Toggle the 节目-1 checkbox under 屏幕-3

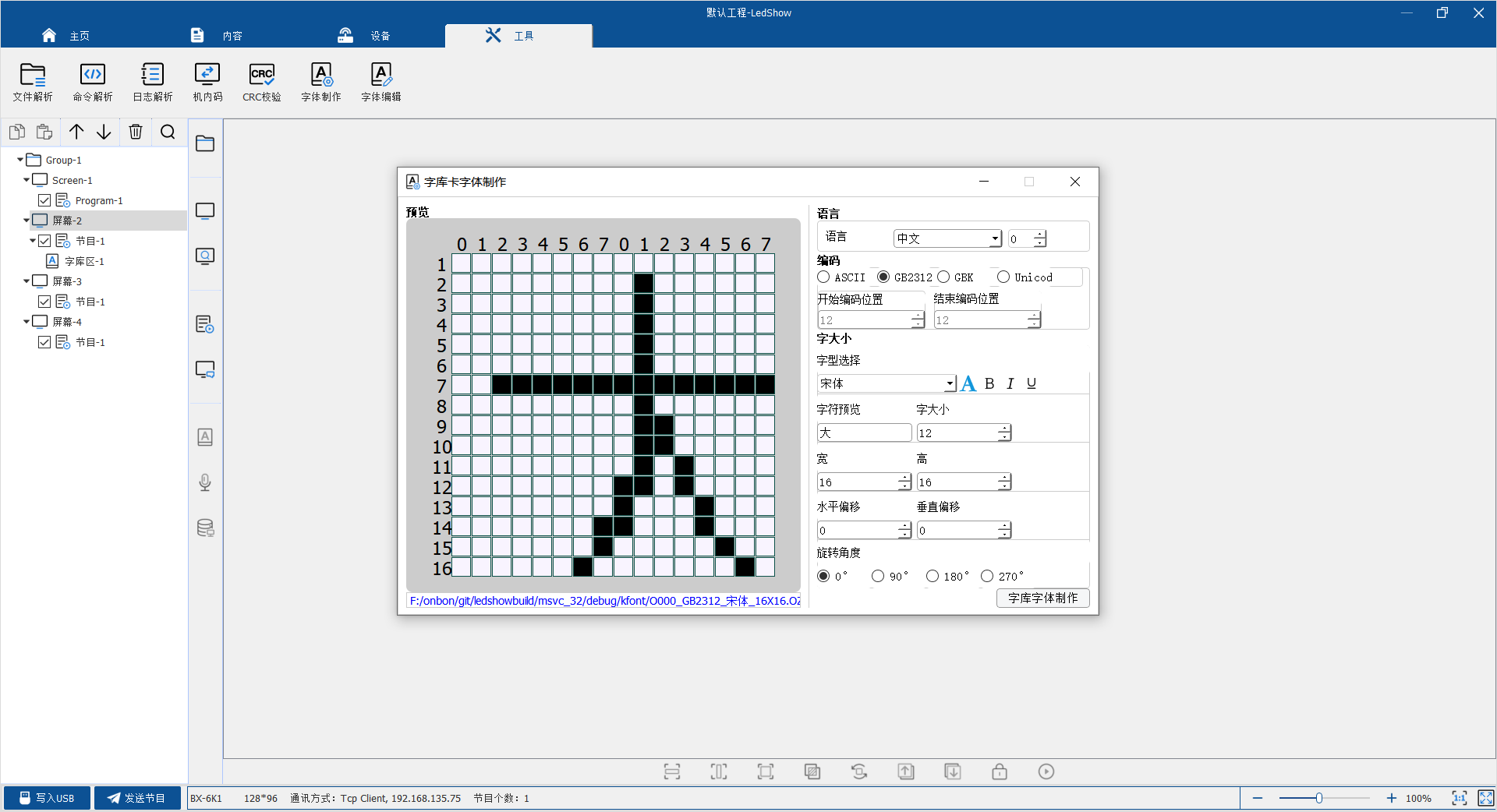(44, 302)
